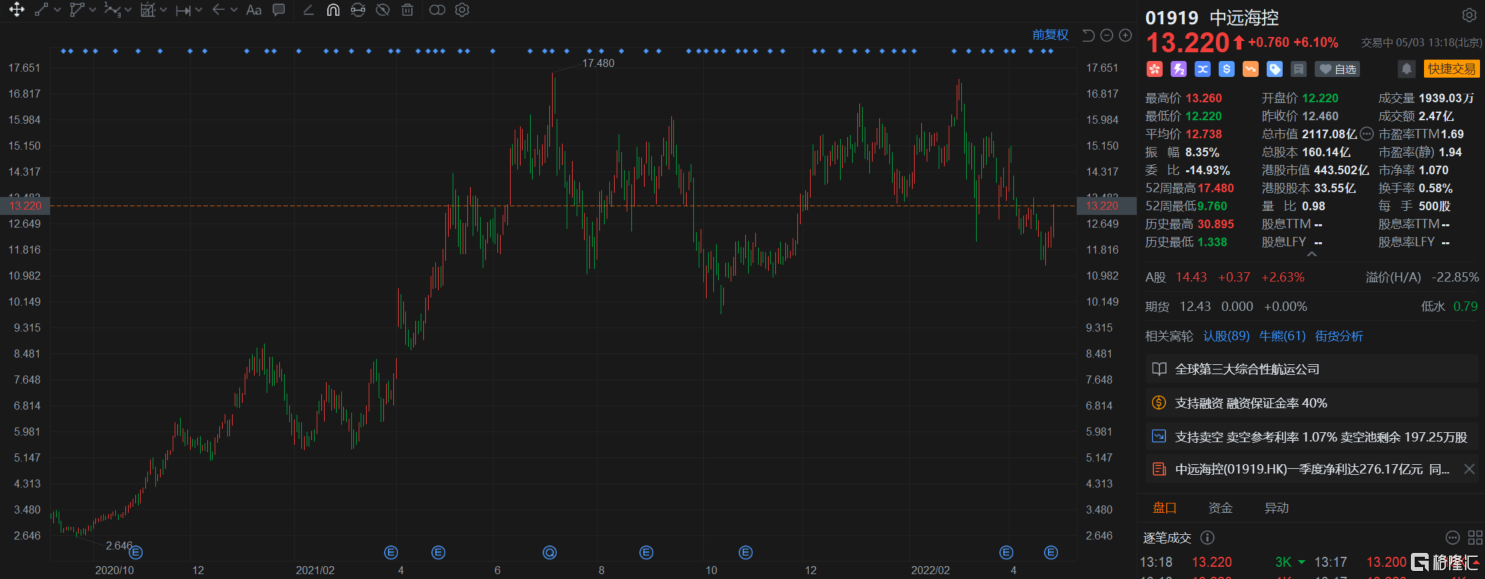Toggle 自选 favorite heart button

pos(1337,69)
